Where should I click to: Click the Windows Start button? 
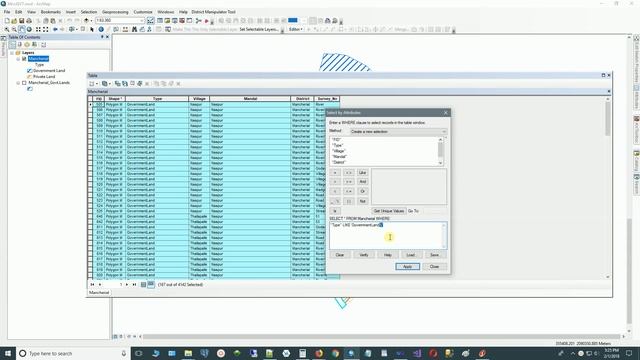pos(8,353)
